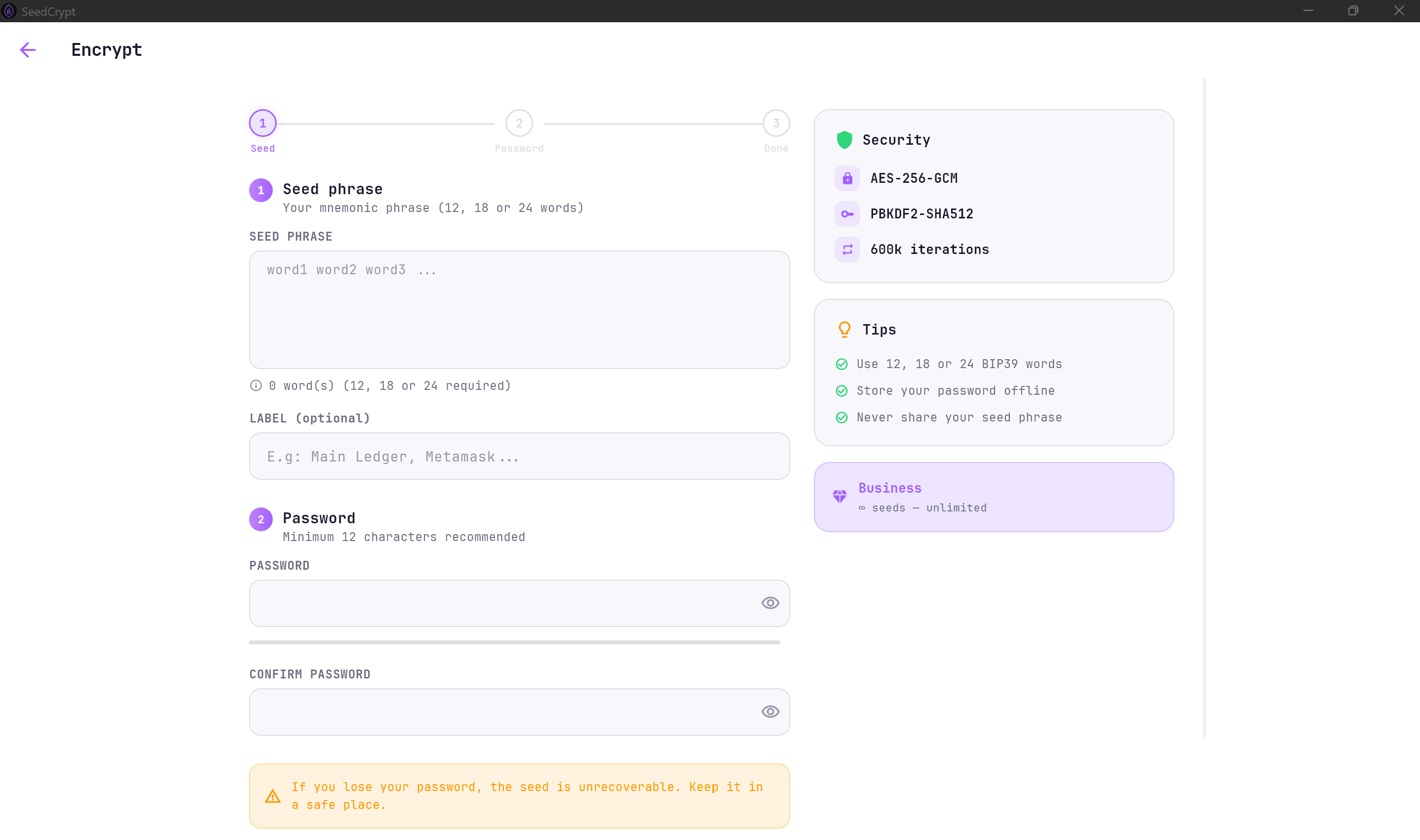Focus the seed phrase text area
The image size is (1420, 840).
pos(519,310)
